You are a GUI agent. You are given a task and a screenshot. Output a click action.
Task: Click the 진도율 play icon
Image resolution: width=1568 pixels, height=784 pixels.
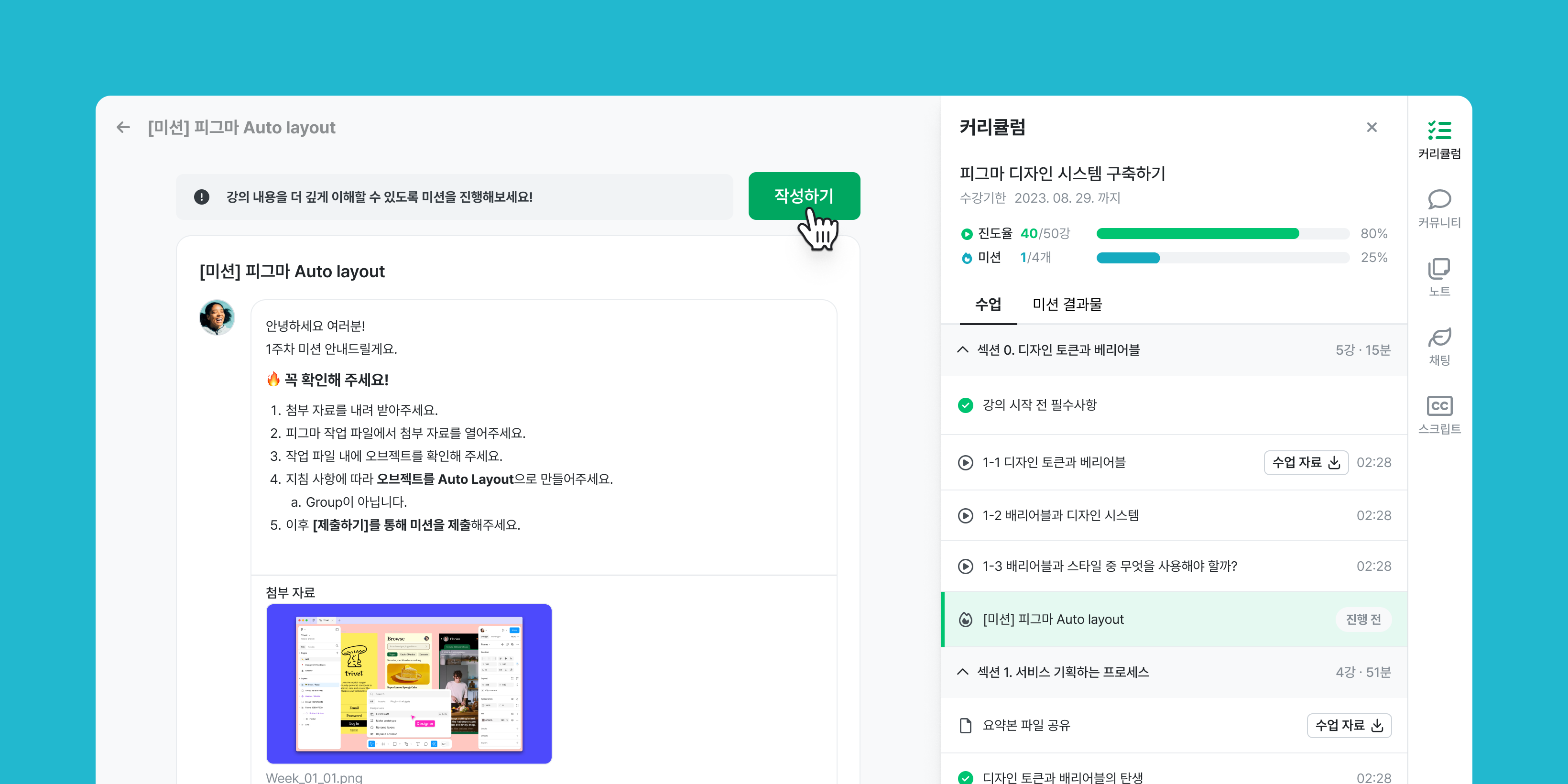(967, 234)
